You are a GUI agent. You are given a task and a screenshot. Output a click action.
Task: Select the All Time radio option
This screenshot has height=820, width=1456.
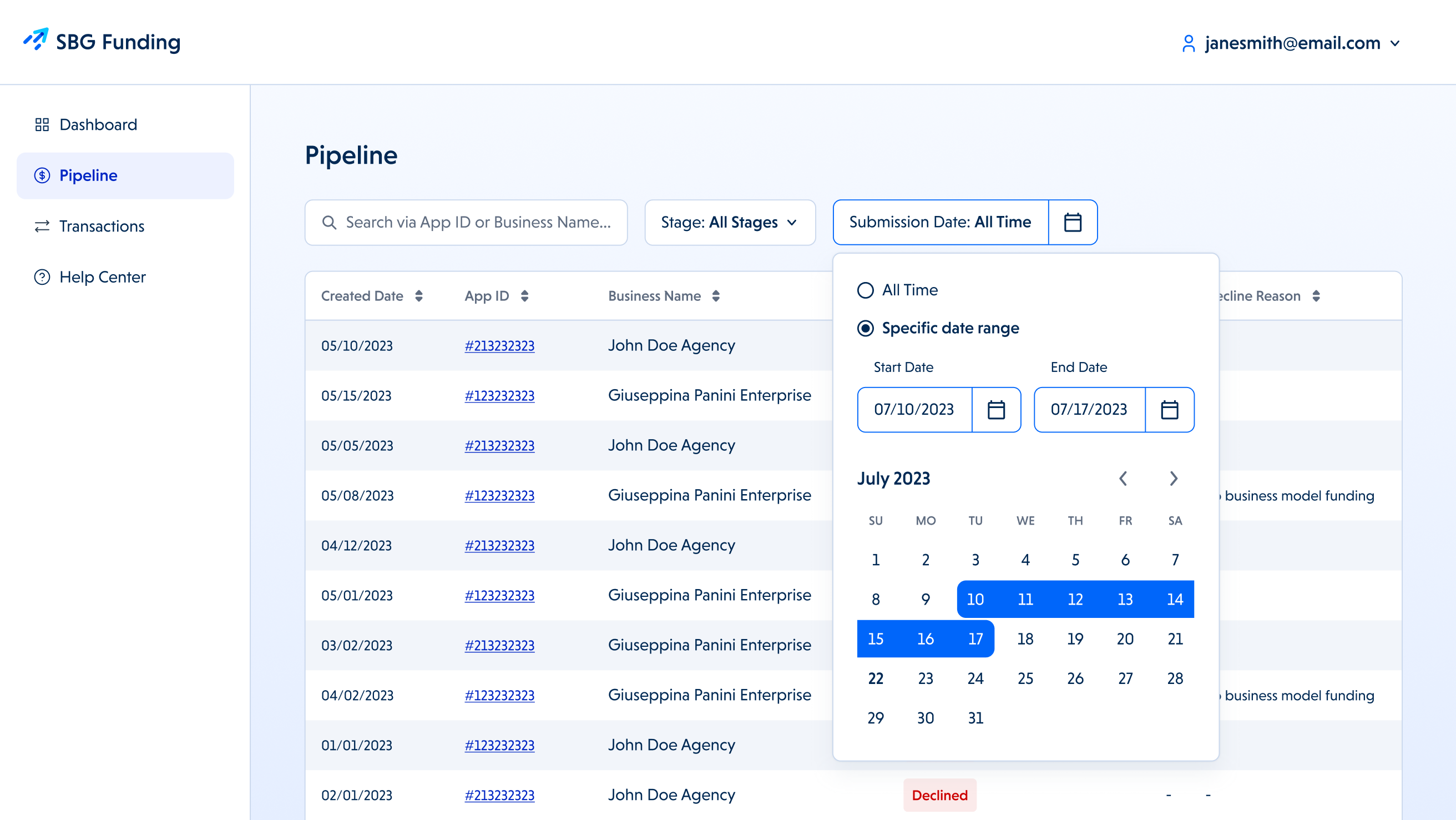pos(866,290)
